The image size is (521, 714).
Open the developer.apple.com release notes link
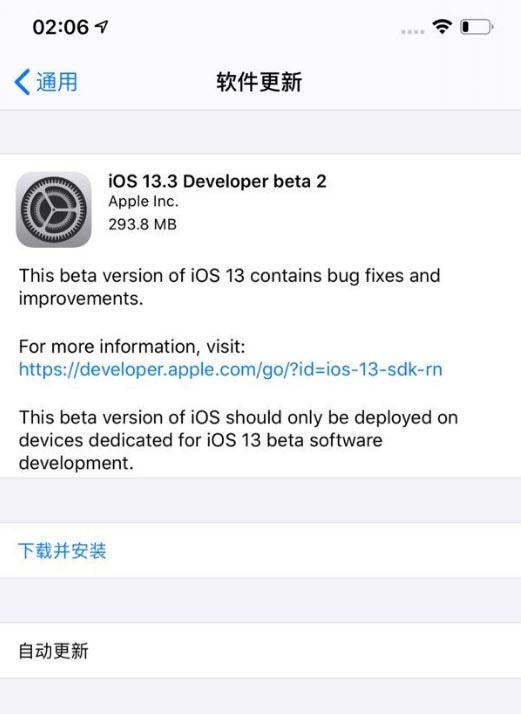click(x=230, y=369)
